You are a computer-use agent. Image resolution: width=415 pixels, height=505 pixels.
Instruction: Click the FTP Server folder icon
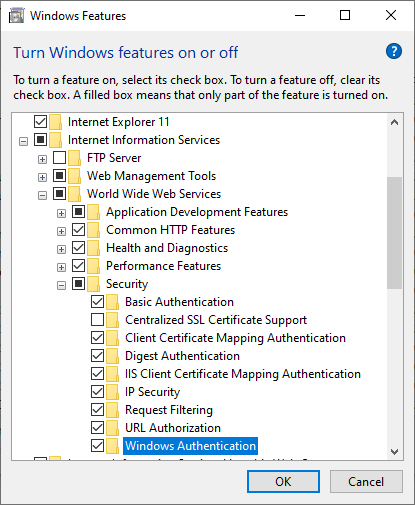click(x=74, y=158)
